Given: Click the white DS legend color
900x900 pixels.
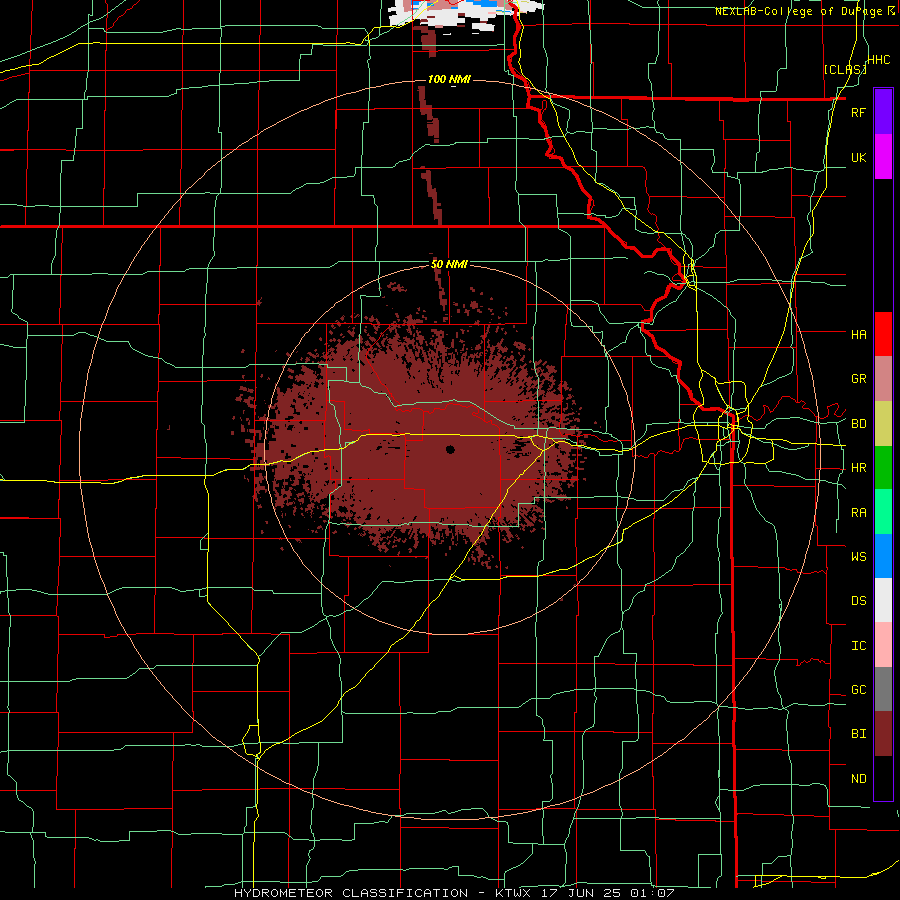Looking at the screenshot, I should (x=883, y=600).
